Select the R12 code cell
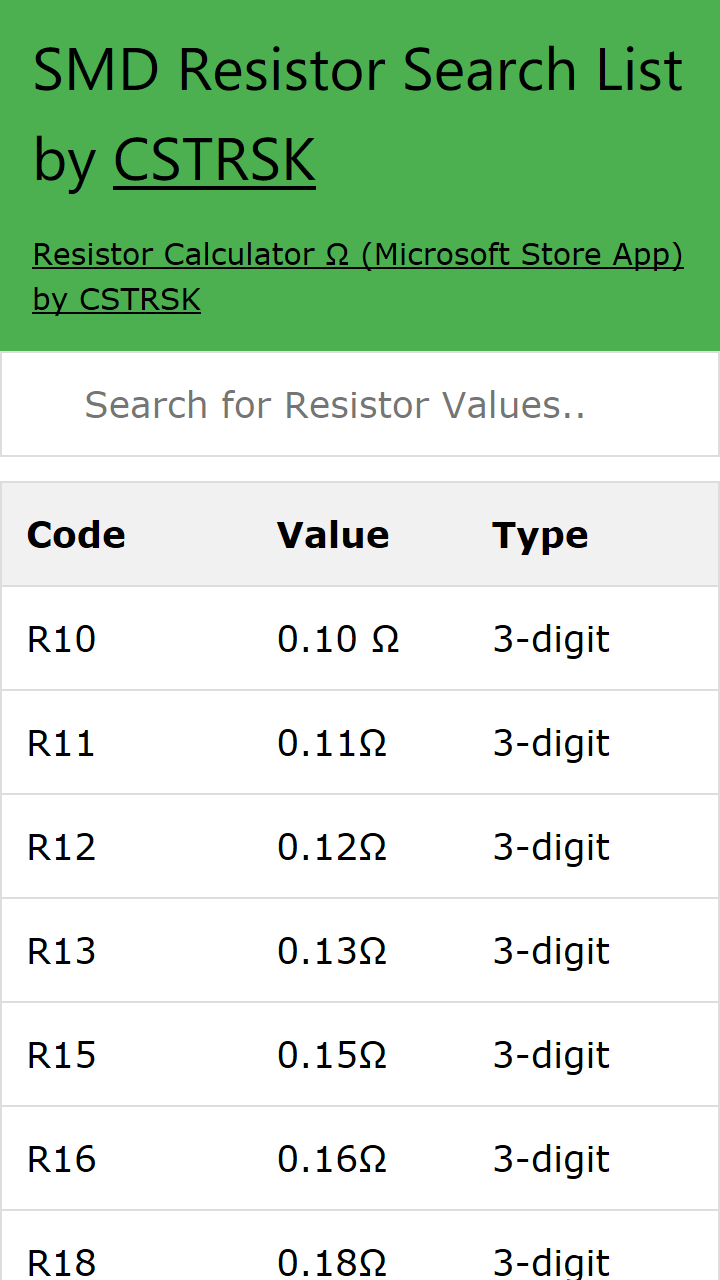720x1280 pixels. (62, 847)
